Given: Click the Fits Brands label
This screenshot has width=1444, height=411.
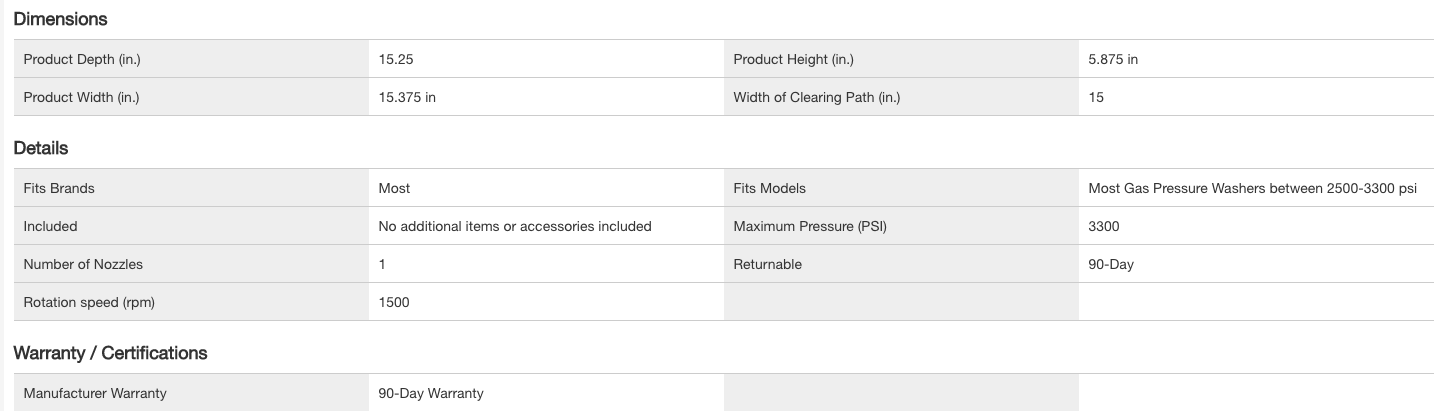Looking at the screenshot, I should point(59,188).
